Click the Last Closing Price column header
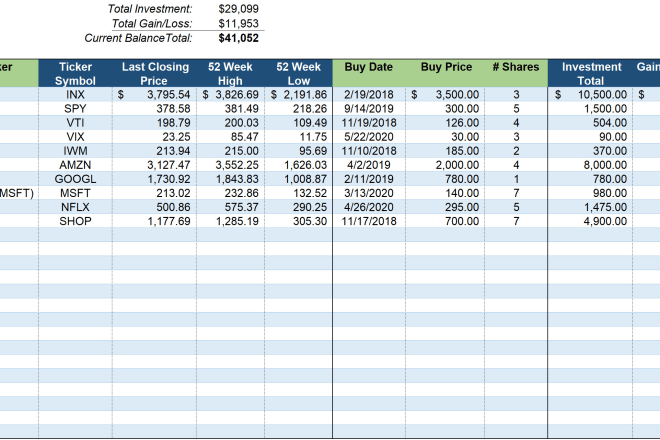This screenshot has width=660, height=440. tap(154, 74)
